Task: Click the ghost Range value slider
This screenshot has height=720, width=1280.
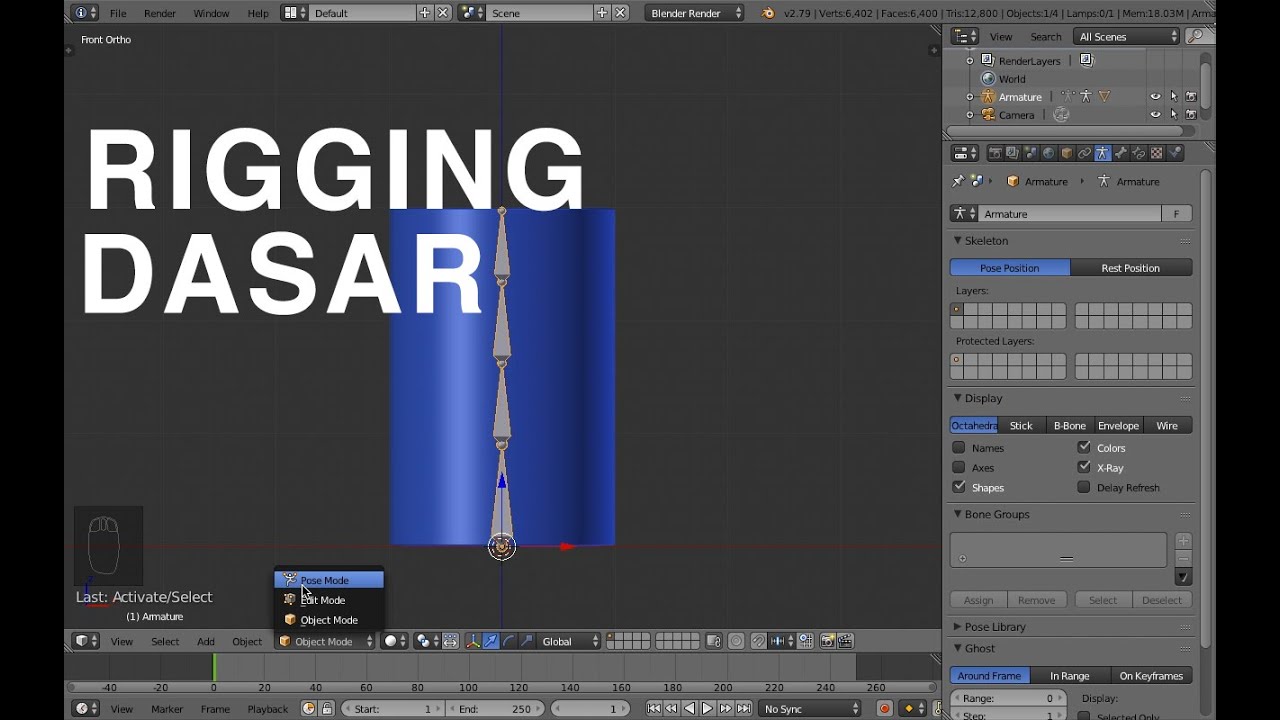Action: [x=1008, y=698]
